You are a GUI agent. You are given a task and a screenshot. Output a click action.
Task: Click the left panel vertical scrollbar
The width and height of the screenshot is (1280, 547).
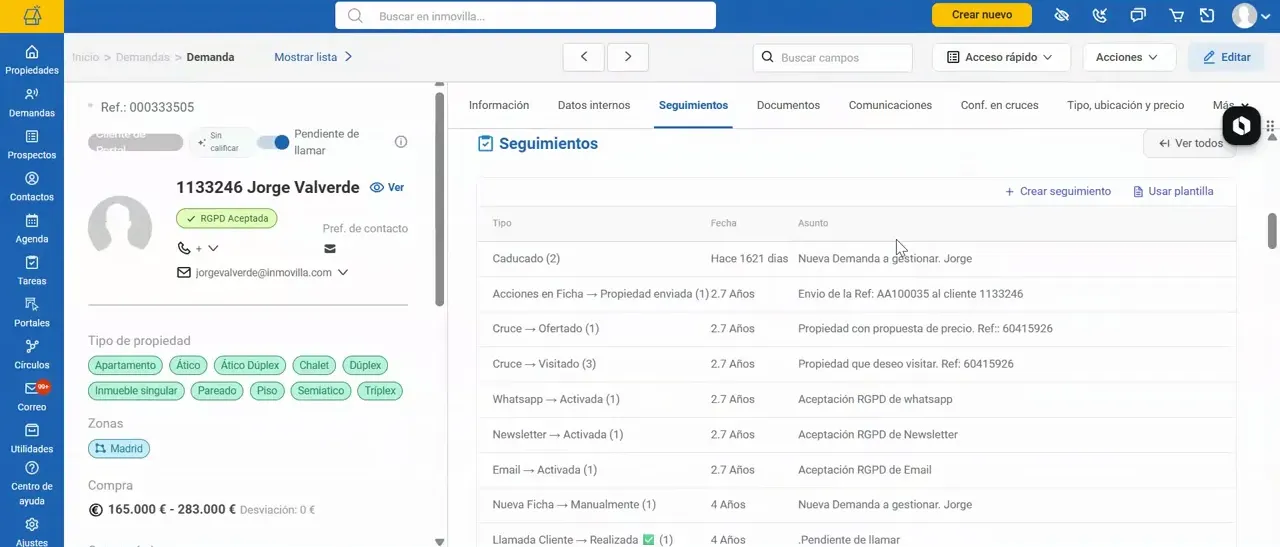click(x=439, y=200)
